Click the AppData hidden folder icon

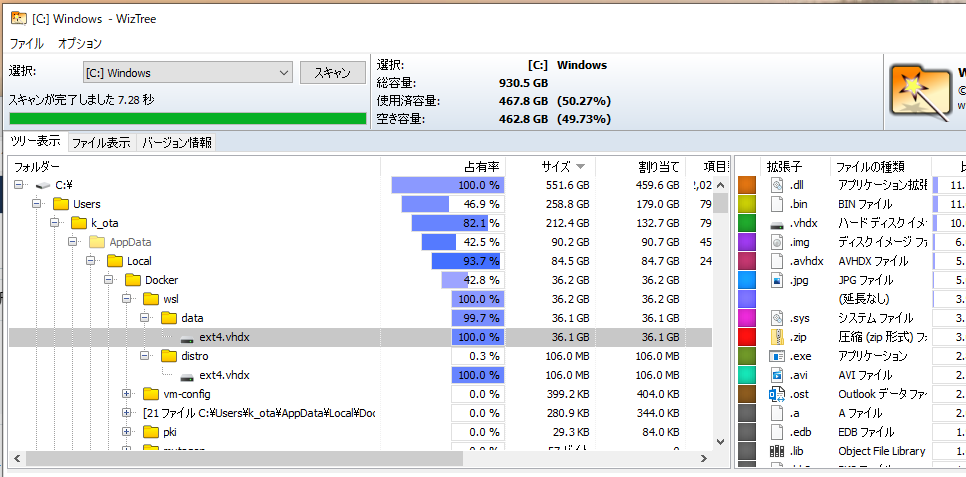[x=97, y=242]
